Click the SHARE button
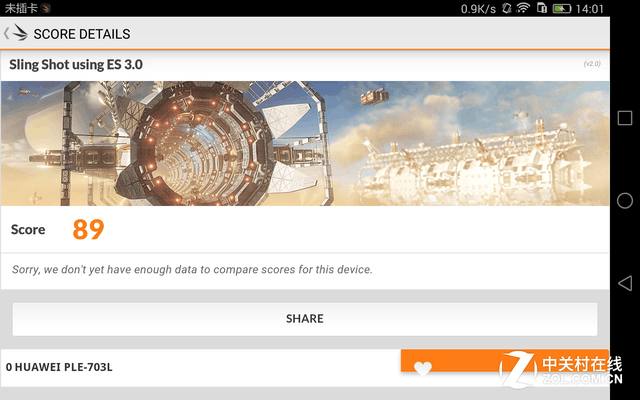The image size is (640, 400). [304, 319]
